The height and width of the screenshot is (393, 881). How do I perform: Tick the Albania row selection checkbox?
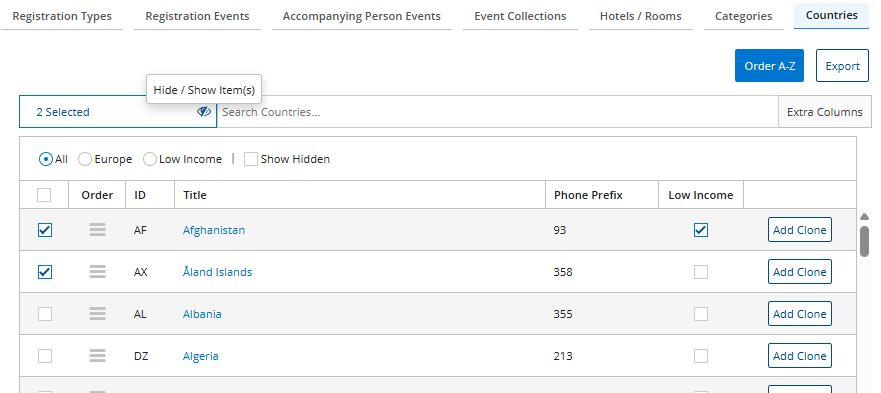[x=45, y=314]
